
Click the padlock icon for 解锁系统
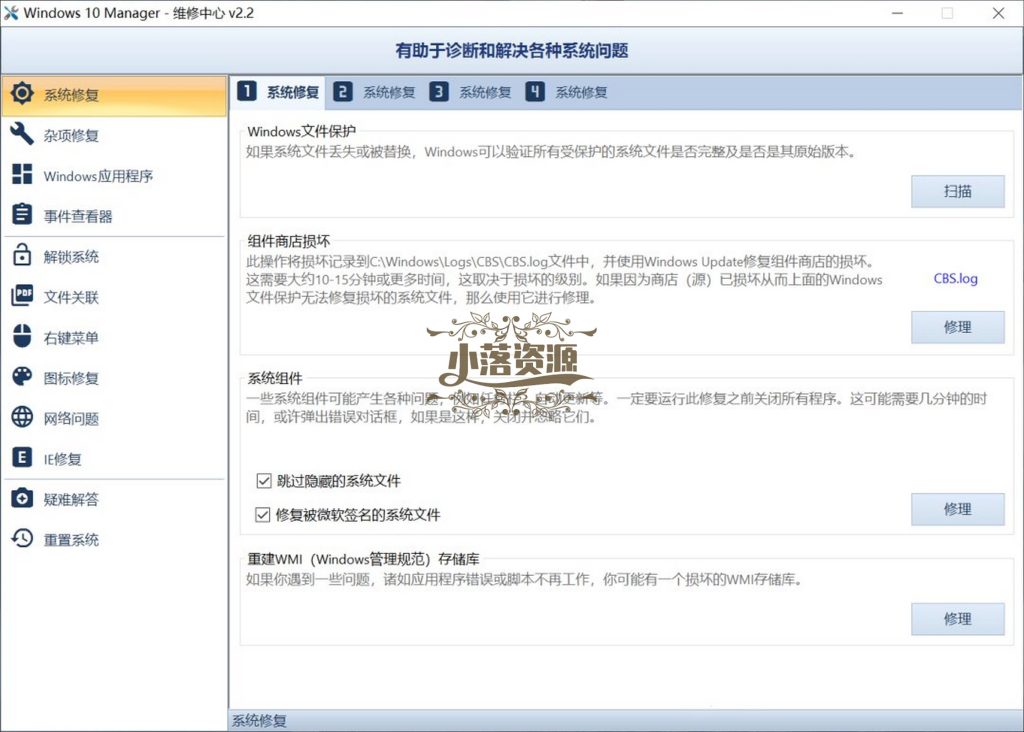(x=22, y=255)
